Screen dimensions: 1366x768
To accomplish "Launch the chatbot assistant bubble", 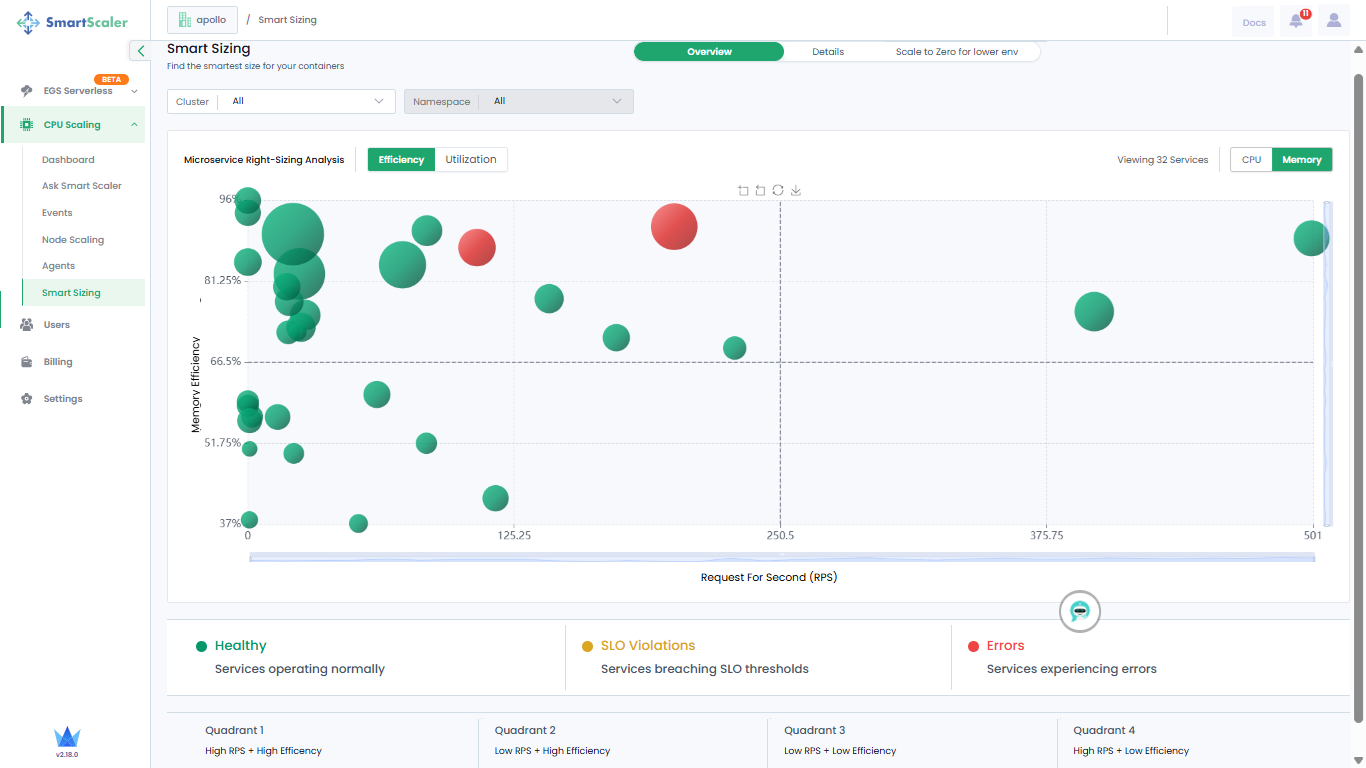I will (1079, 611).
